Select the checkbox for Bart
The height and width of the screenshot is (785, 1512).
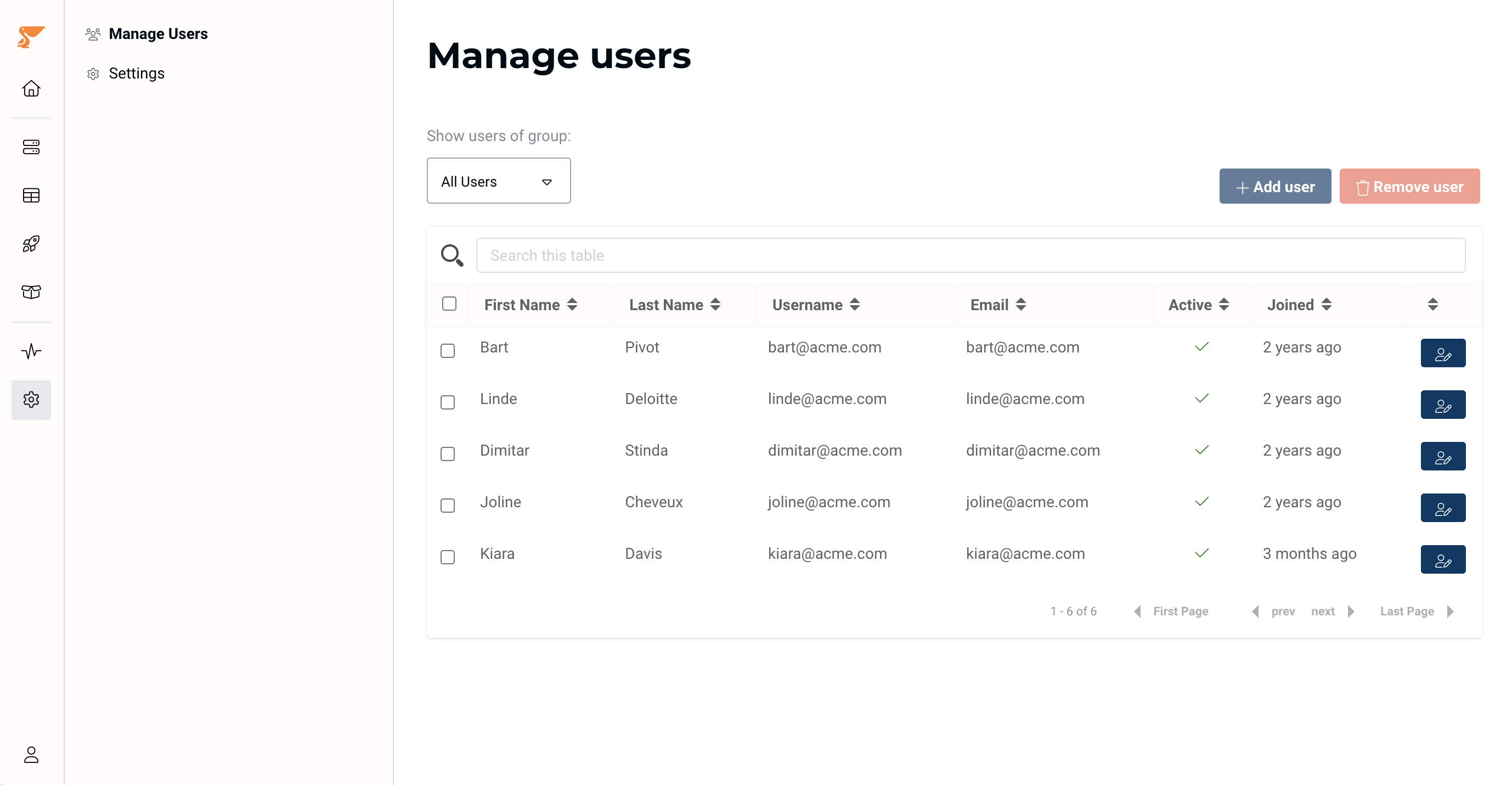tap(448, 351)
